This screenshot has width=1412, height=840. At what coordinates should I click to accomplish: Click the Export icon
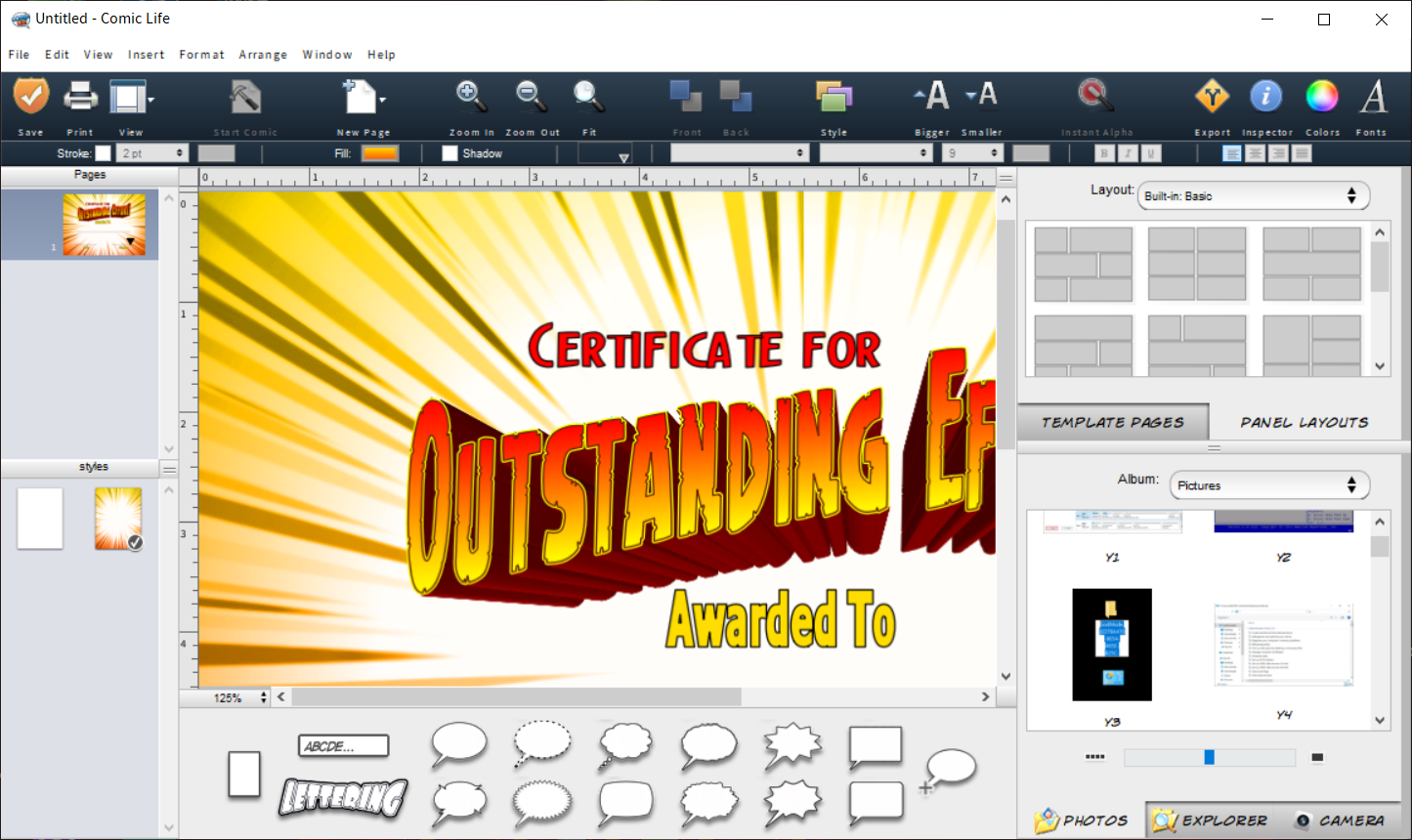[x=1213, y=96]
